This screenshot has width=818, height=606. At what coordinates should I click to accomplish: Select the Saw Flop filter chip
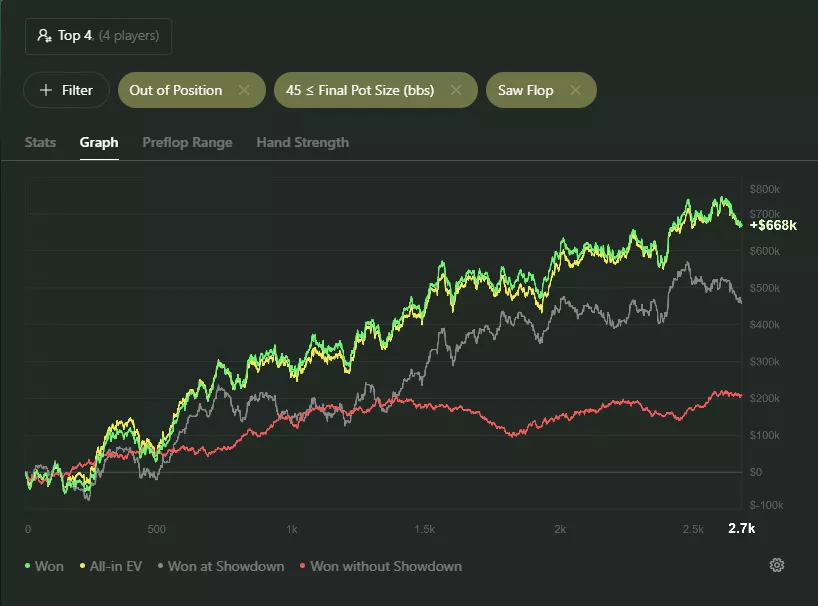pos(541,90)
